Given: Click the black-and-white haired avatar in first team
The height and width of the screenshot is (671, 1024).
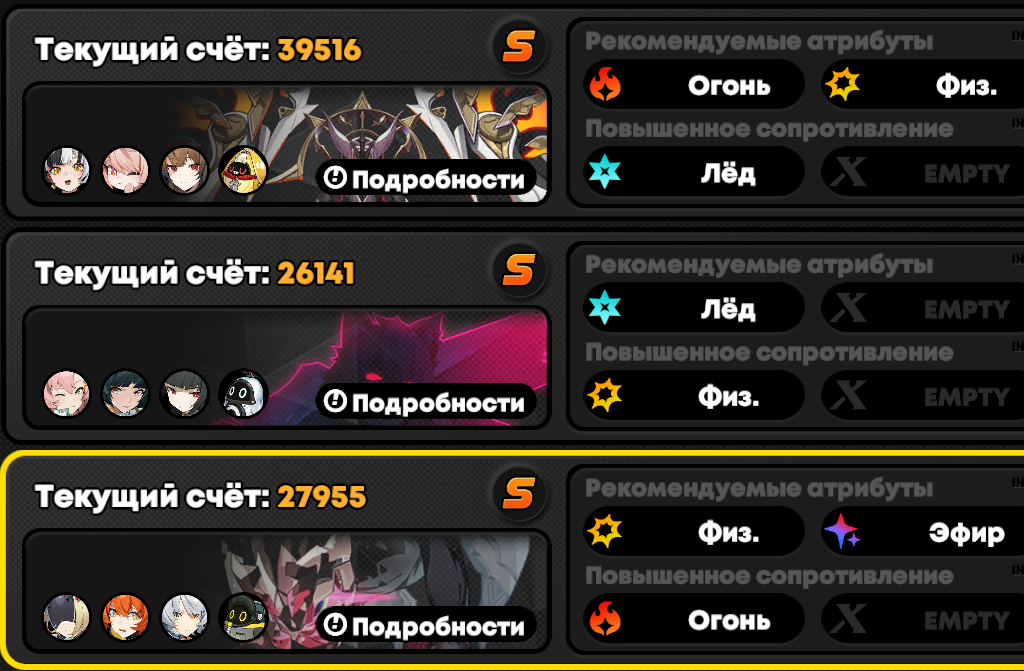Looking at the screenshot, I should tap(67, 170).
